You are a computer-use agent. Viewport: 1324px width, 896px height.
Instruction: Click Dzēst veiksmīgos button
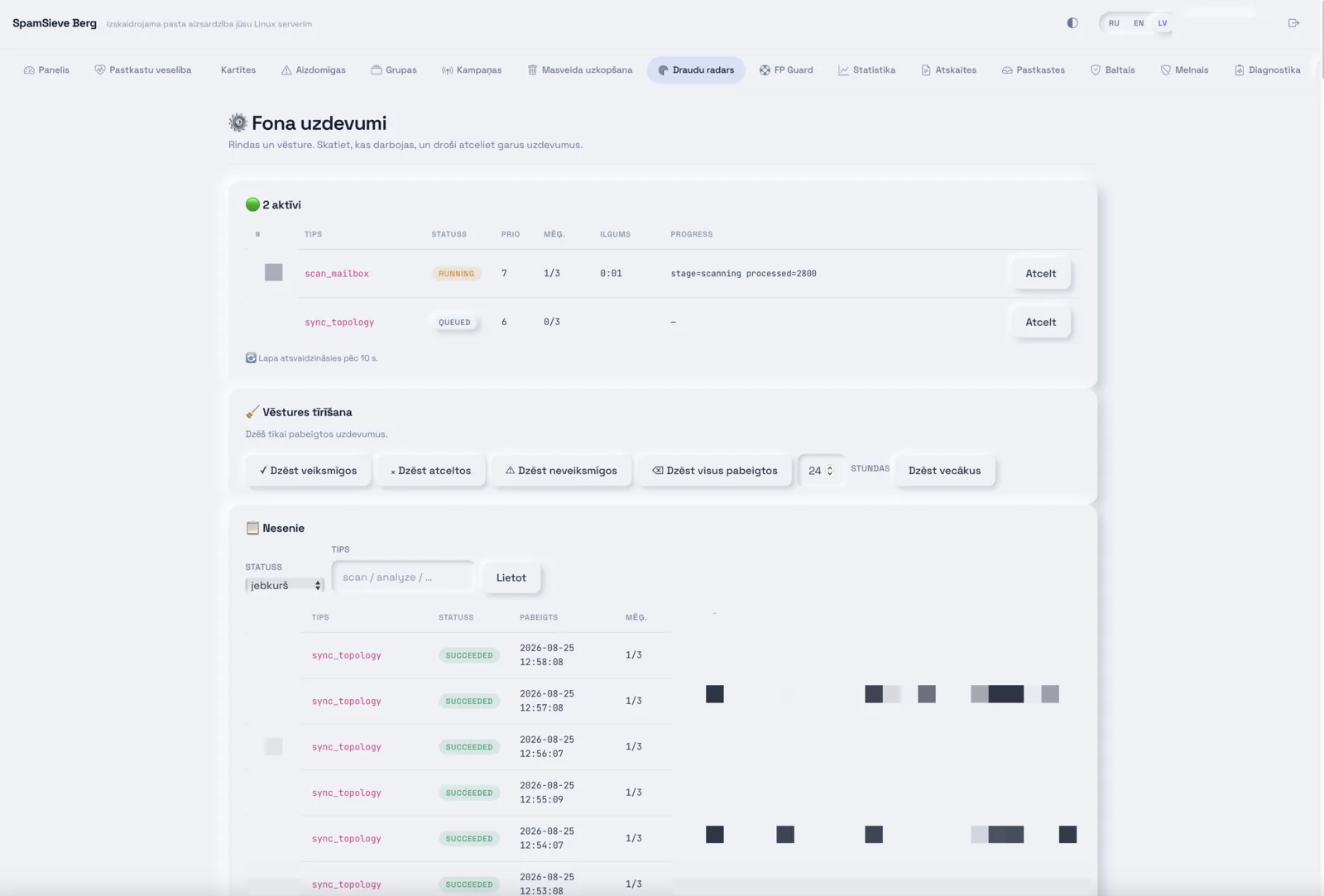tap(308, 471)
